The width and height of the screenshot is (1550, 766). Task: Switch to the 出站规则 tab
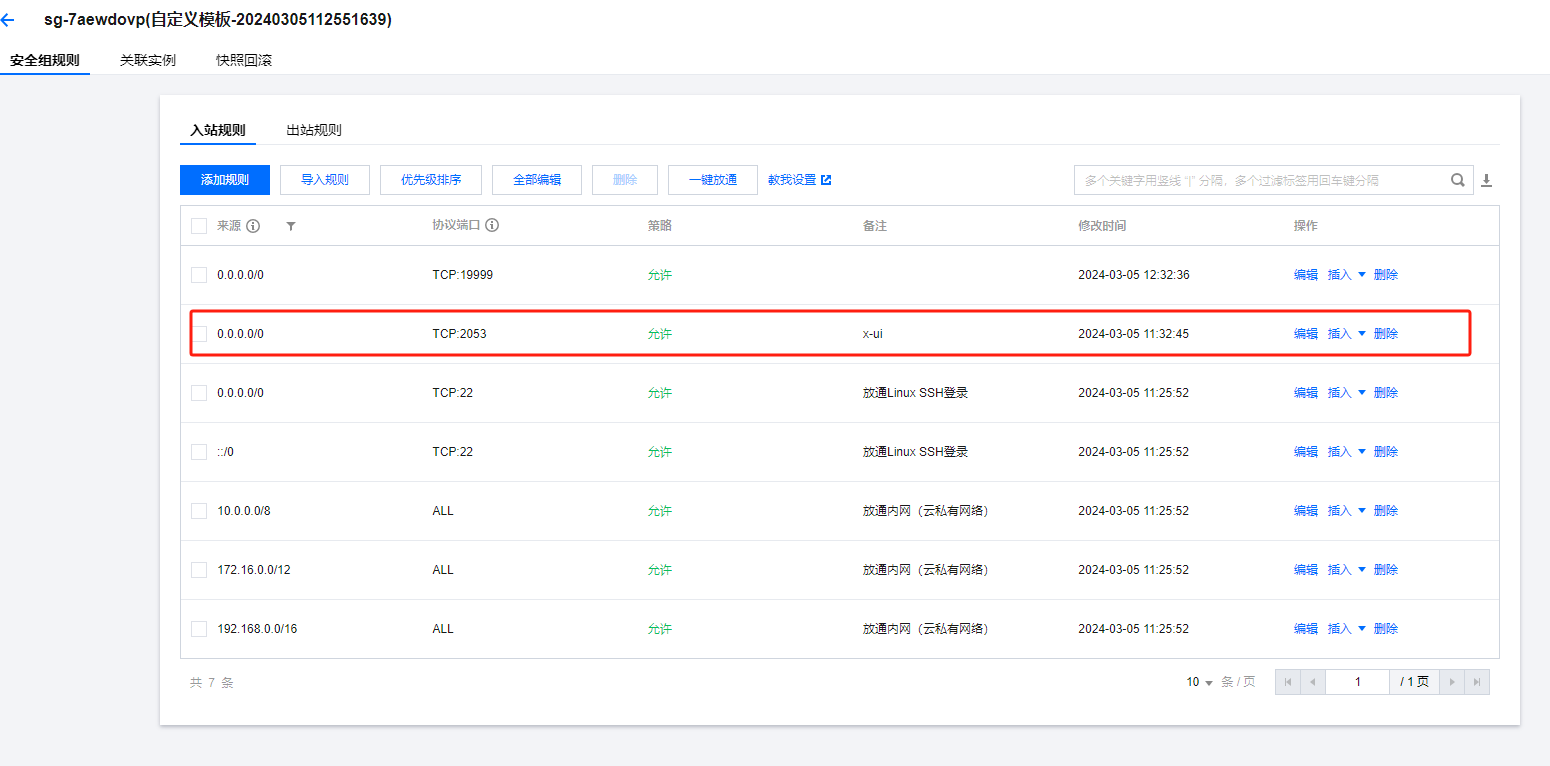[x=314, y=130]
